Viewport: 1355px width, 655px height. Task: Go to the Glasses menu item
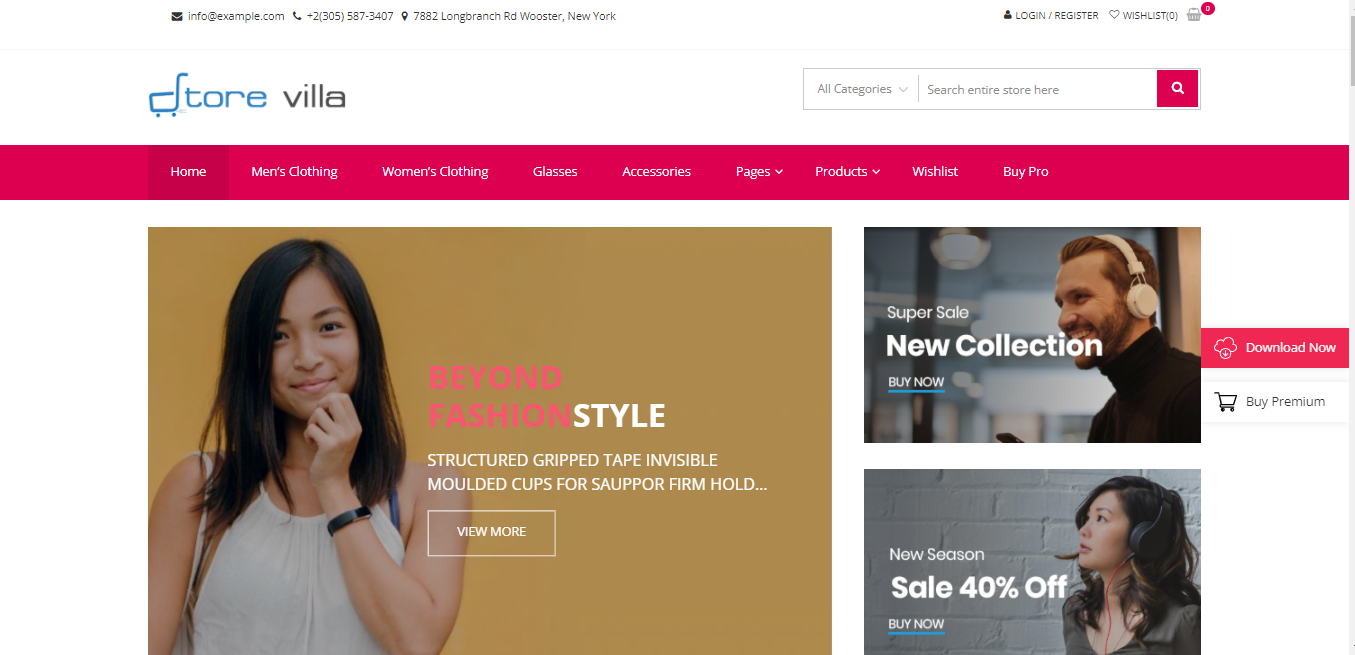(555, 172)
